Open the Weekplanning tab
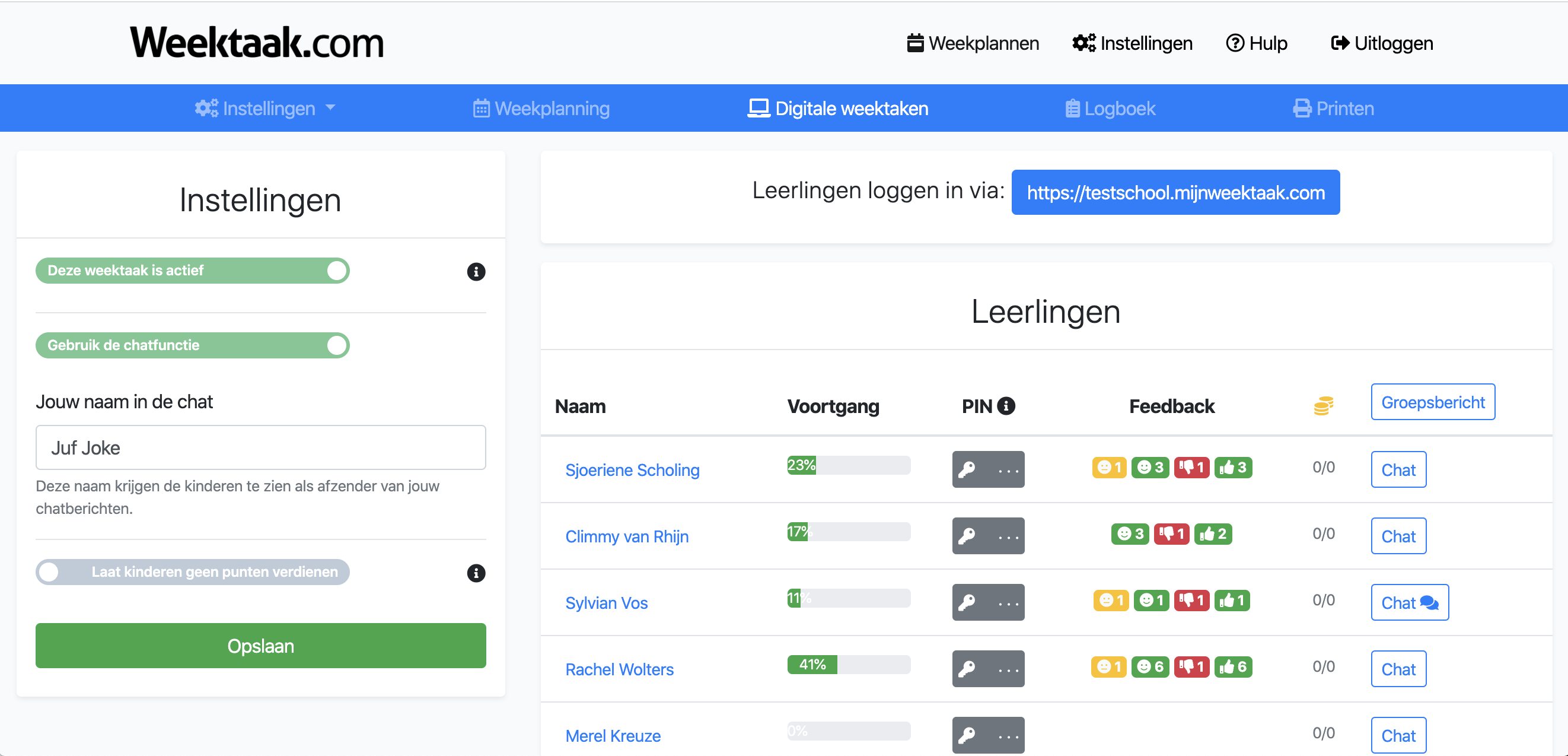The width and height of the screenshot is (1568, 756). (540, 108)
